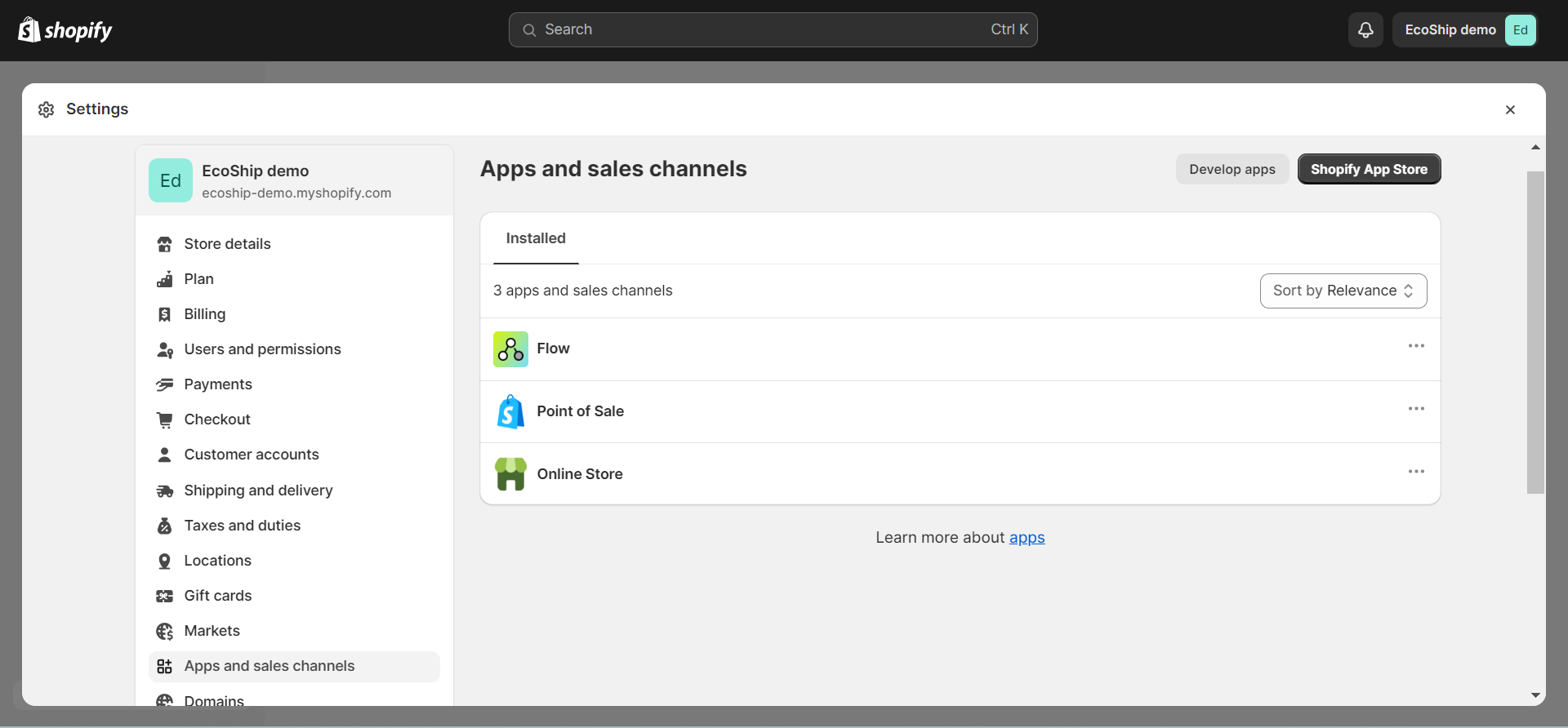Click the Checkout cart icon
The width and height of the screenshot is (1568, 728).
(x=164, y=419)
